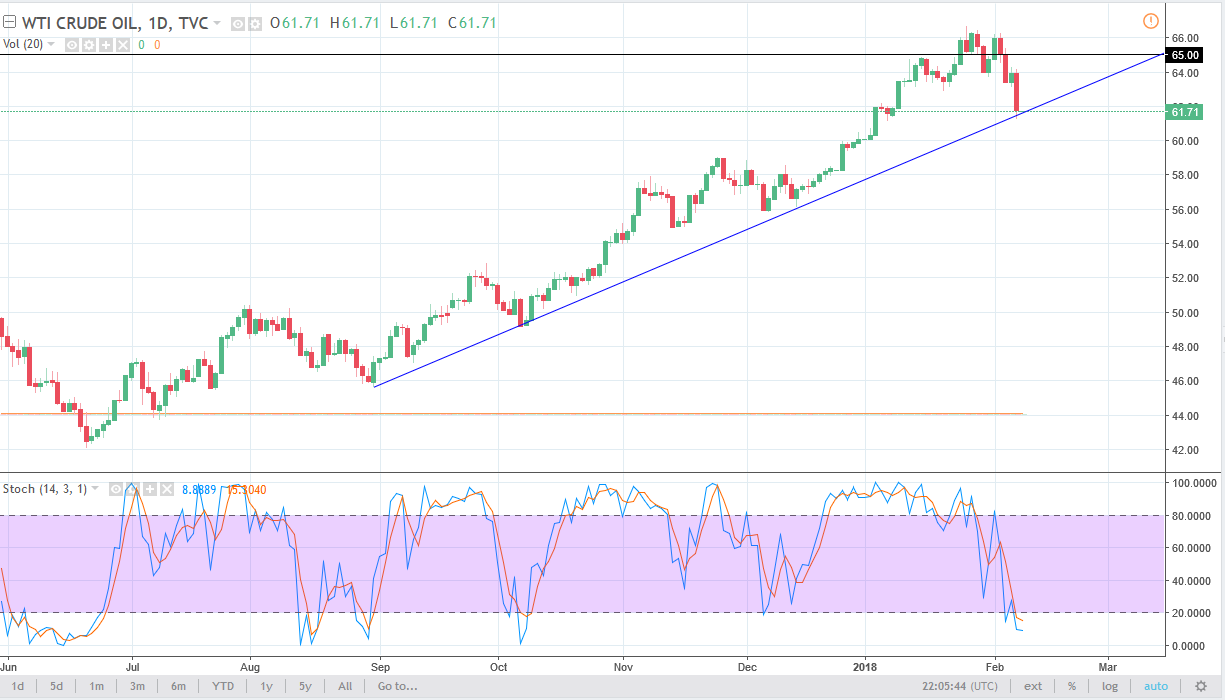Screen dimensions: 1225x700
Task: Expand the WTI CRUDE OIL symbol dropdown arrow
Action: pos(216,23)
